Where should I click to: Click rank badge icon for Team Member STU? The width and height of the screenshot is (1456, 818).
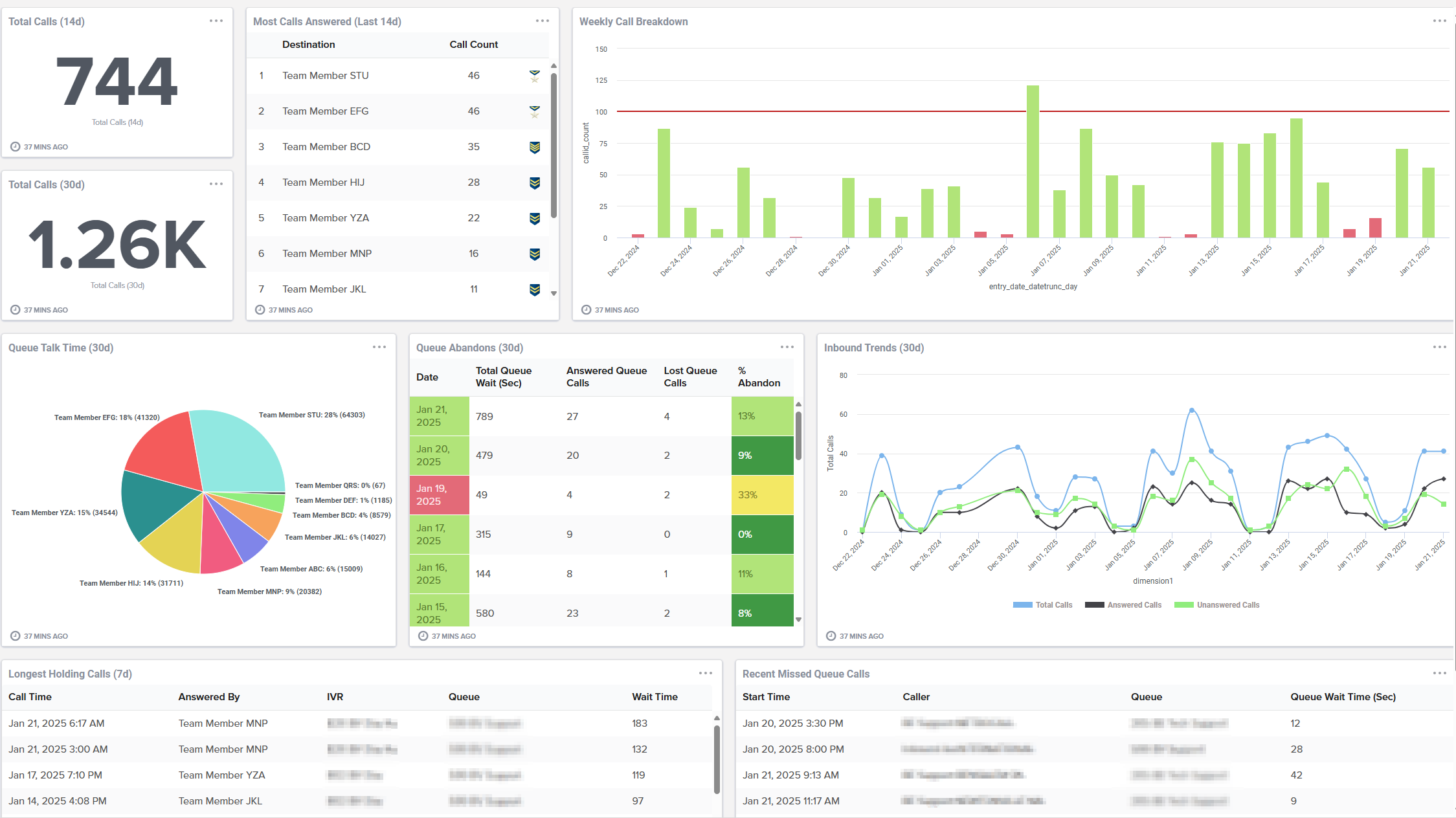point(535,76)
